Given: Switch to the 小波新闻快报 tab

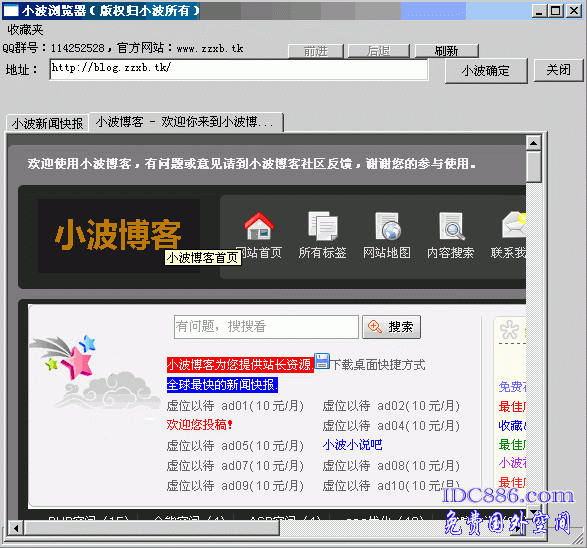Looking at the screenshot, I should pos(48,123).
